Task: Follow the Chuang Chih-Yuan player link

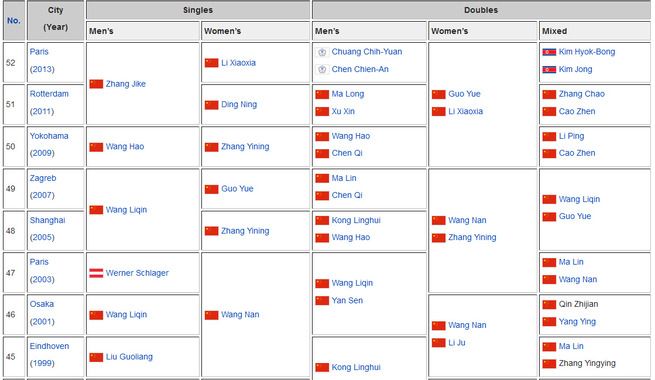Action: coord(367,52)
